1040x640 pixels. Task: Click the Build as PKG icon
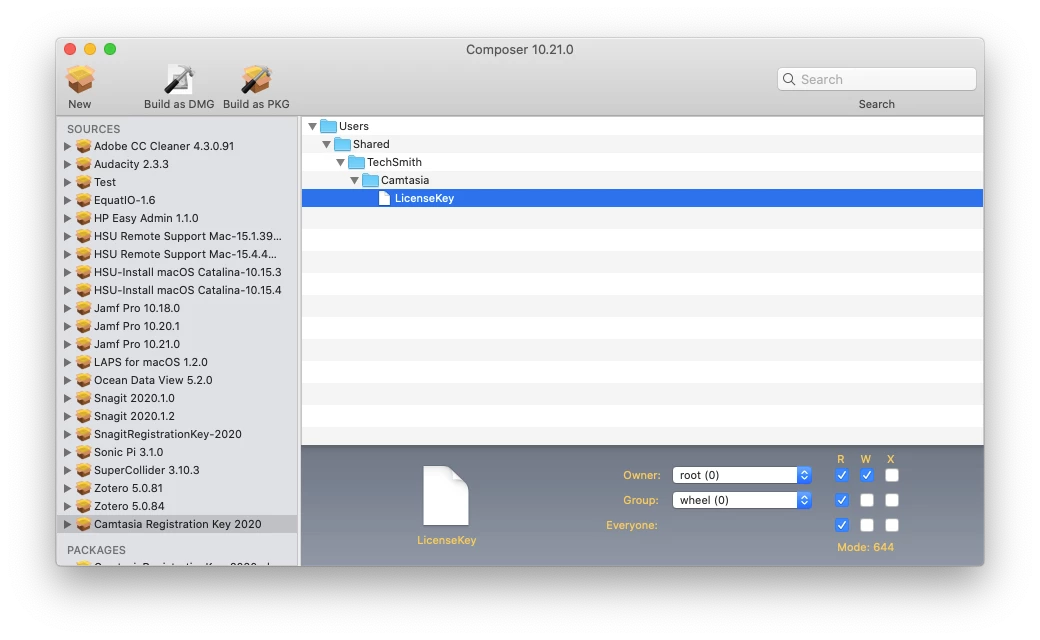tap(256, 80)
